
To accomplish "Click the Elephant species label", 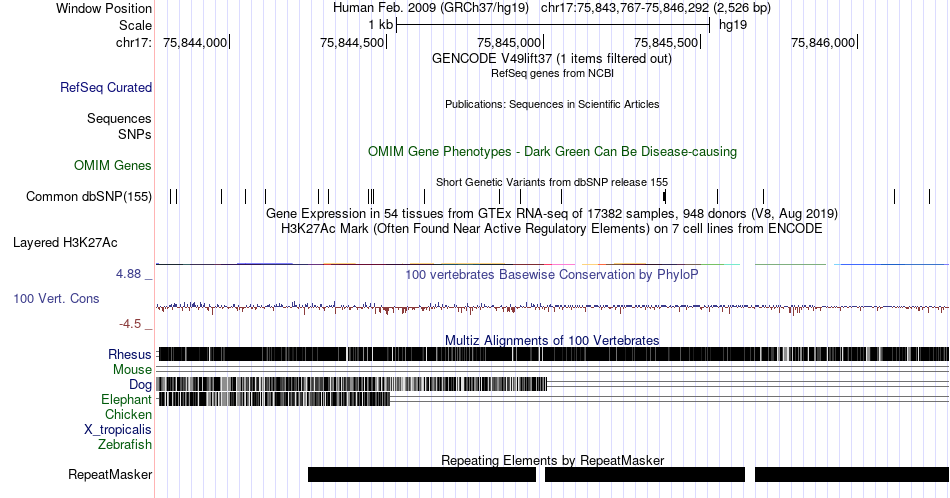I will [x=126, y=399].
